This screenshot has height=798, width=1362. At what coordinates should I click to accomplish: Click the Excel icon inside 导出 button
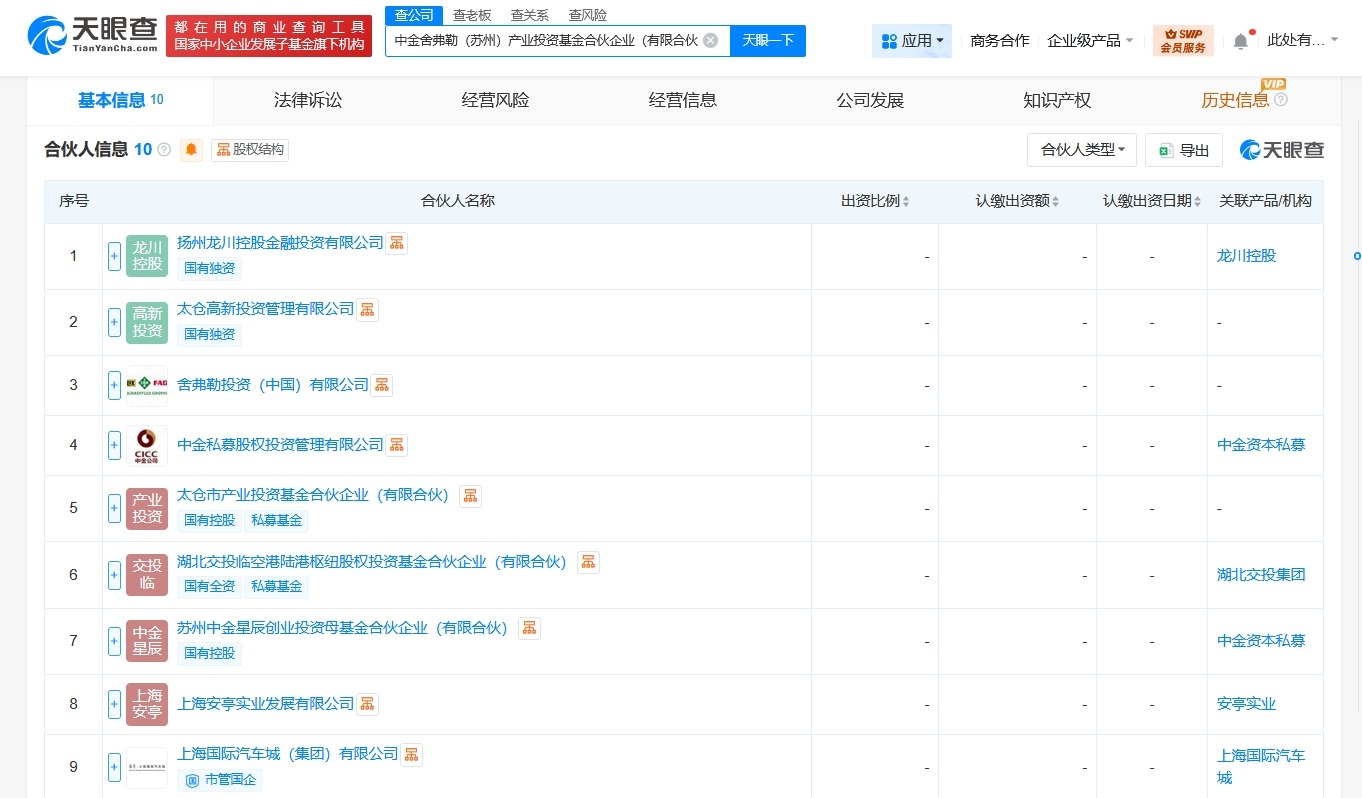pyautogui.click(x=1164, y=149)
